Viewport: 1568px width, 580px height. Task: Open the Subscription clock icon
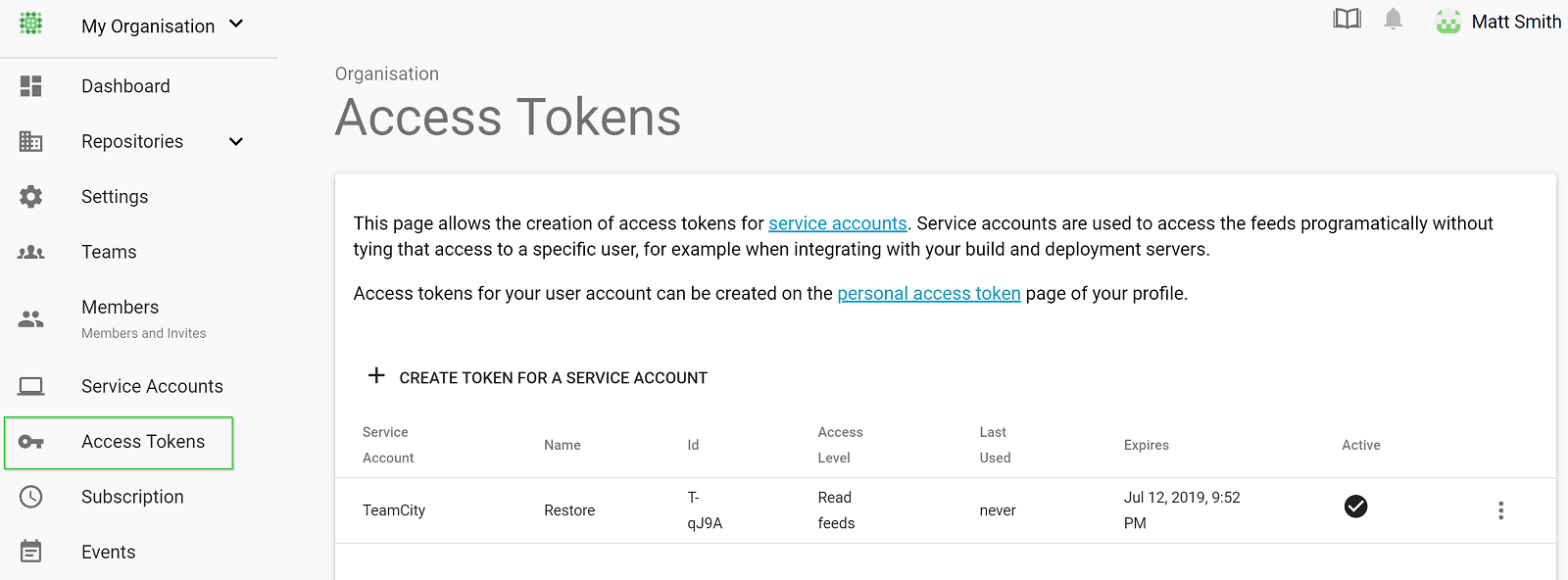pyautogui.click(x=30, y=497)
